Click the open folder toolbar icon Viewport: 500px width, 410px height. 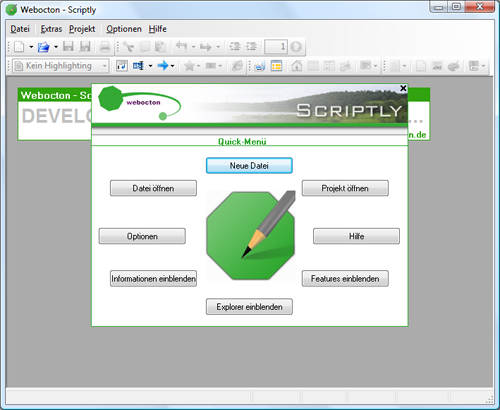tap(44, 47)
